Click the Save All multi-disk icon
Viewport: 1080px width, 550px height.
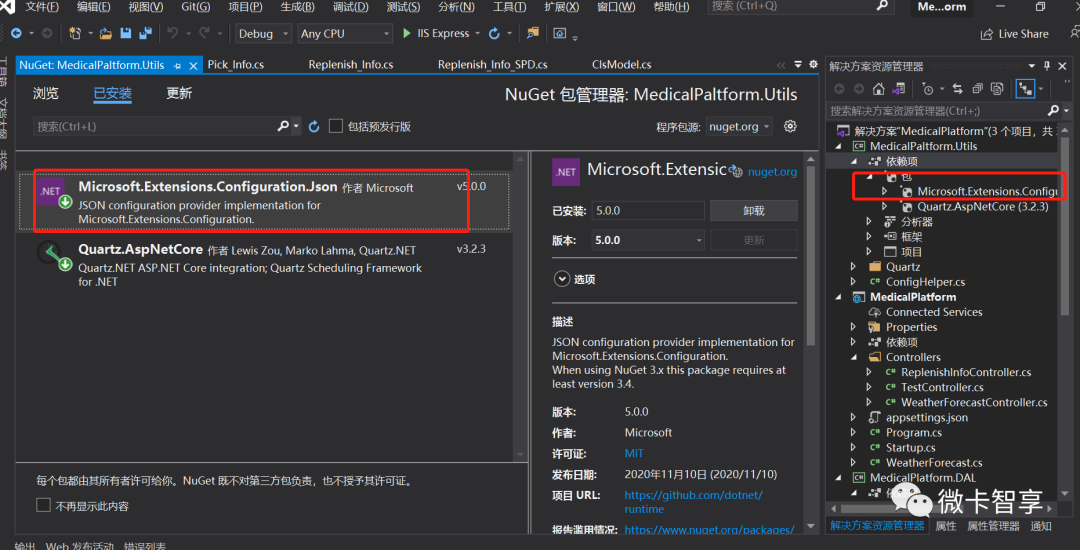tap(145, 33)
